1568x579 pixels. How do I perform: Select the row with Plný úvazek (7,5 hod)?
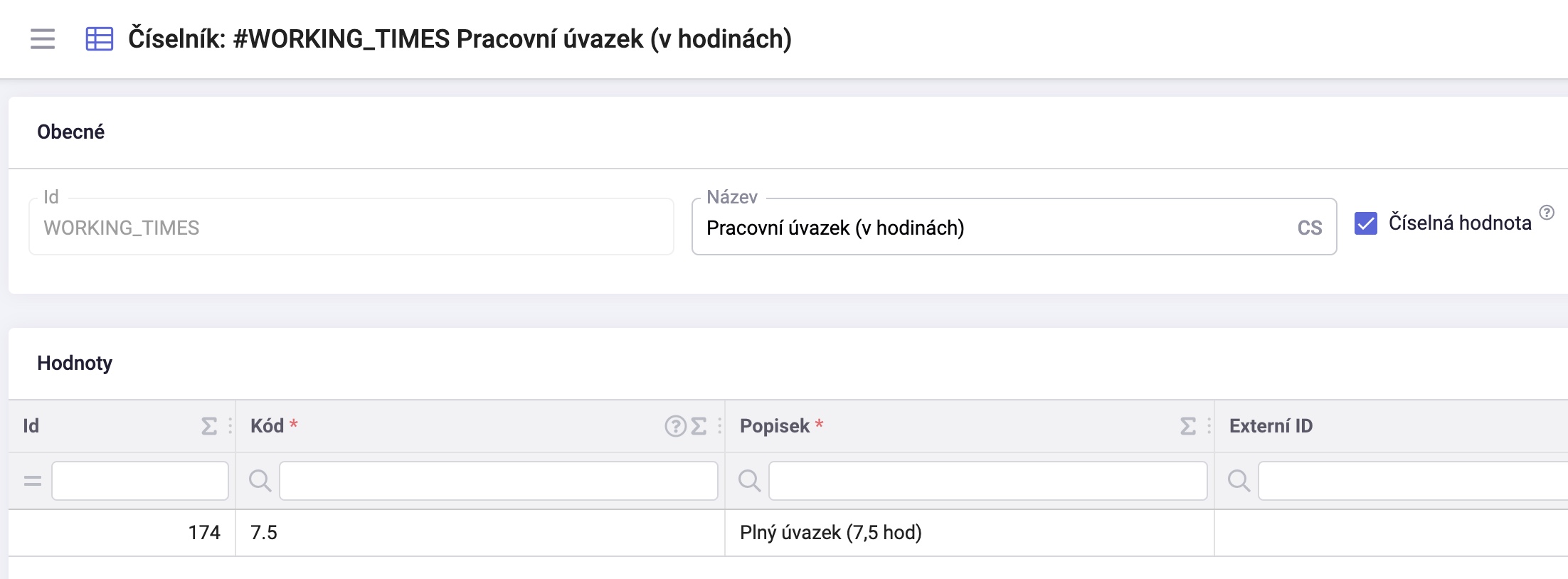click(788, 533)
